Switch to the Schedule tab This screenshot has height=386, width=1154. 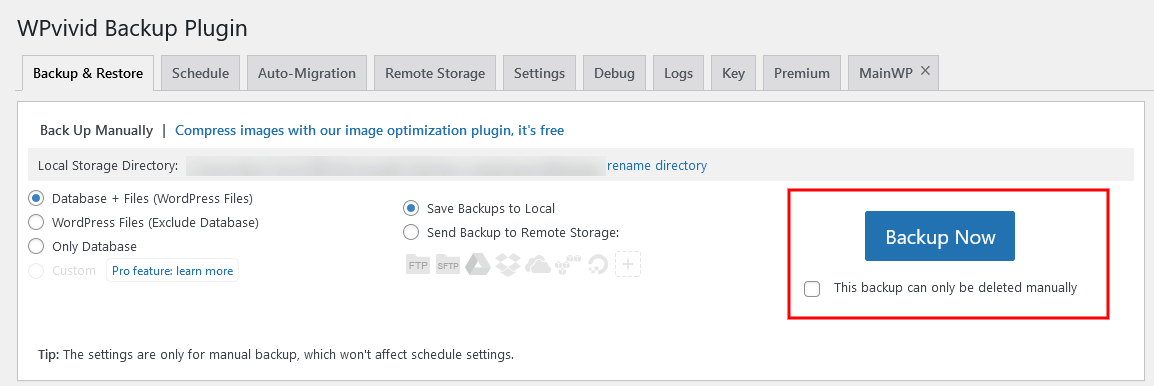point(200,73)
